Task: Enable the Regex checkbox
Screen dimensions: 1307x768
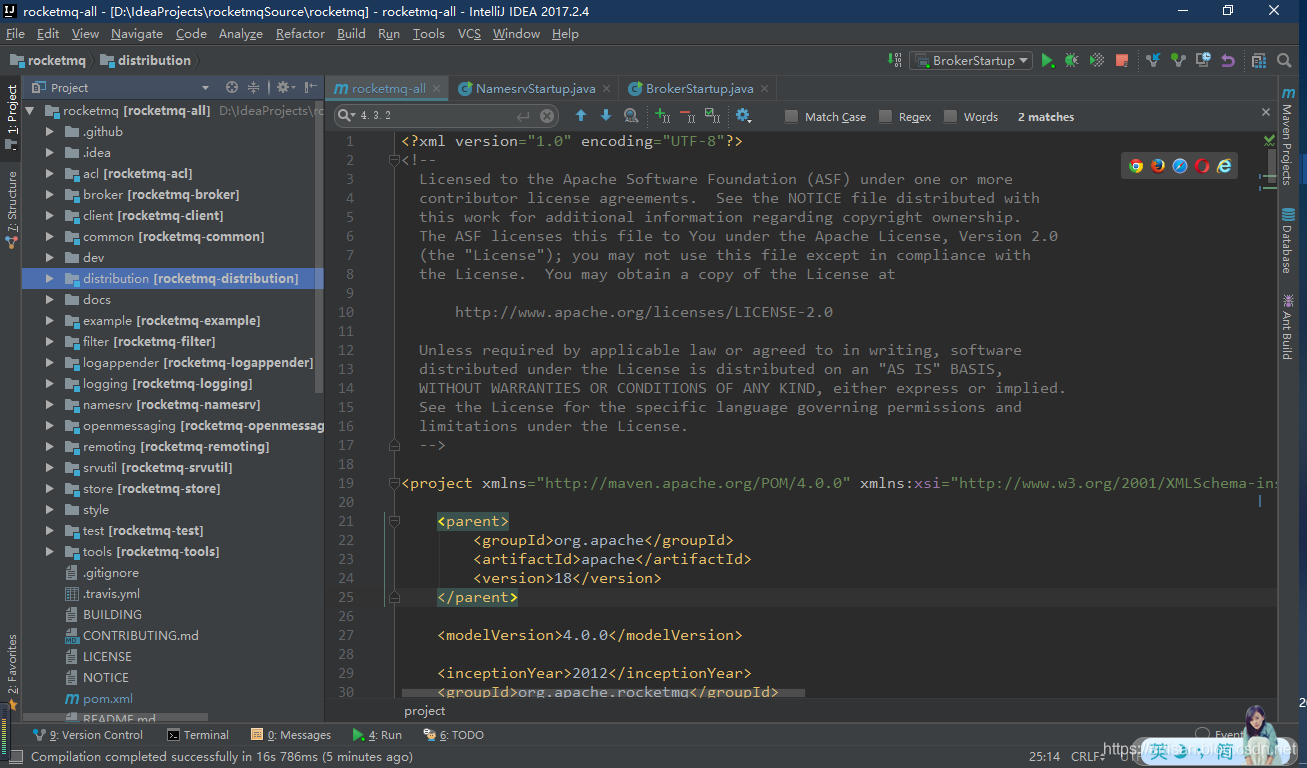Action: tap(886, 117)
